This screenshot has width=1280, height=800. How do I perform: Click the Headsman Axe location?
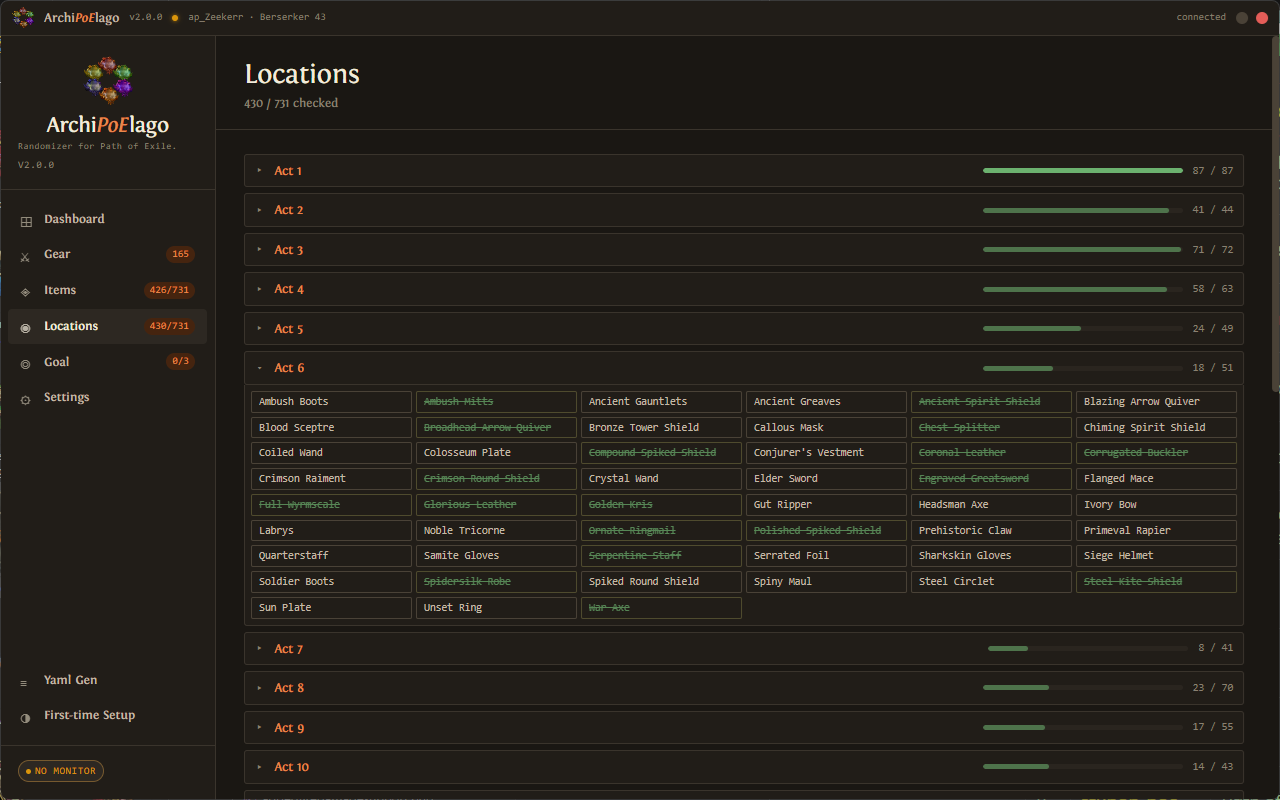[x=991, y=505]
